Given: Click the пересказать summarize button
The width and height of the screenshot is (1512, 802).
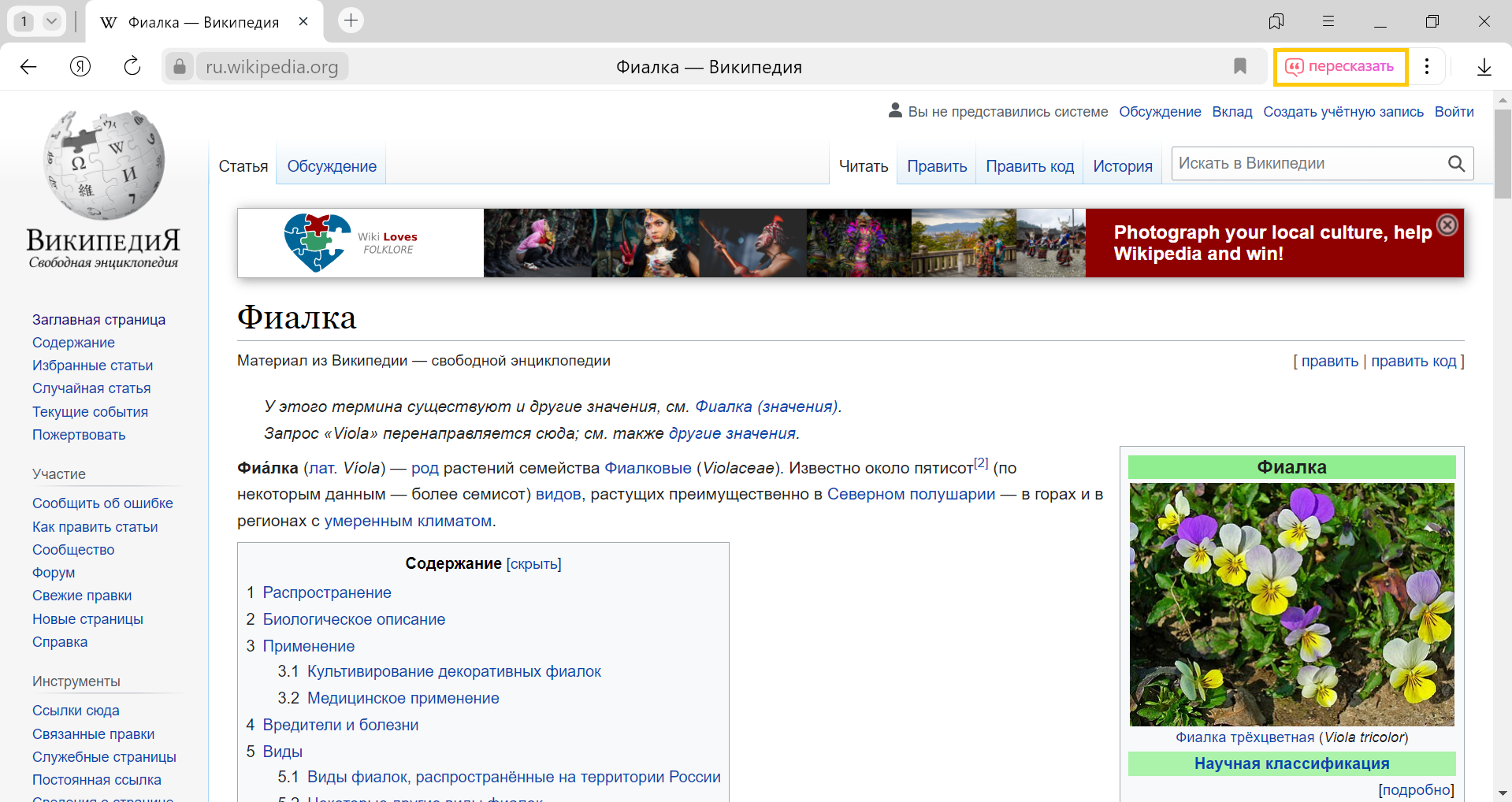Looking at the screenshot, I should 1340,67.
